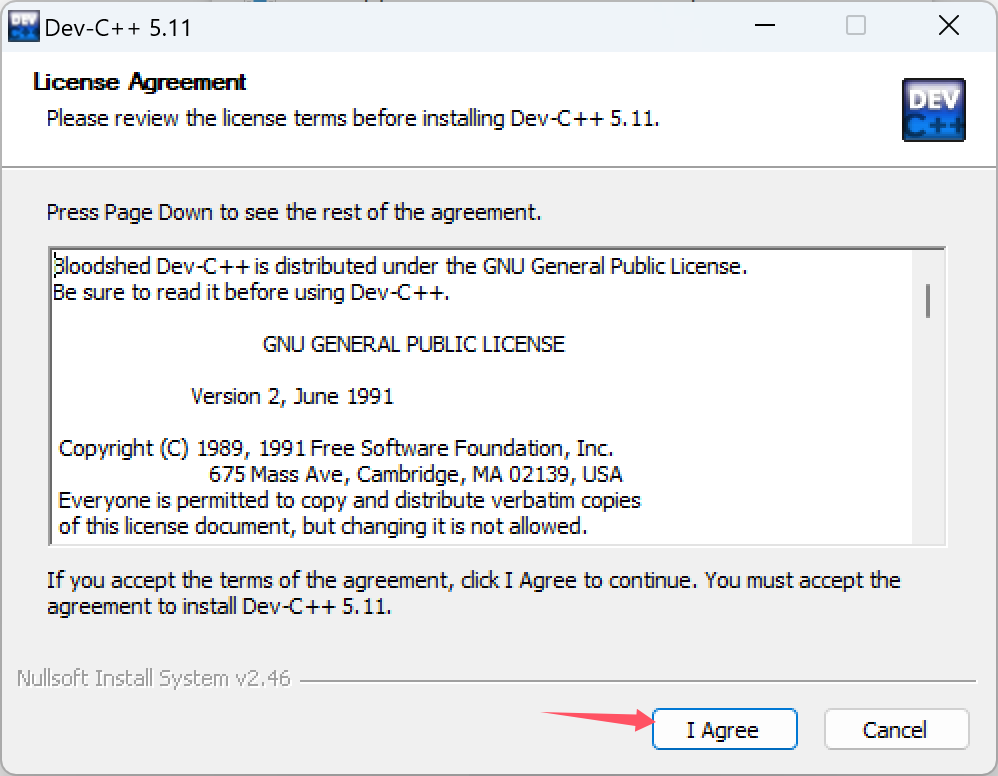Image resolution: width=998 pixels, height=776 pixels.
Task: Click the DEV C++ logo in the header
Action: pyautogui.click(x=933, y=109)
